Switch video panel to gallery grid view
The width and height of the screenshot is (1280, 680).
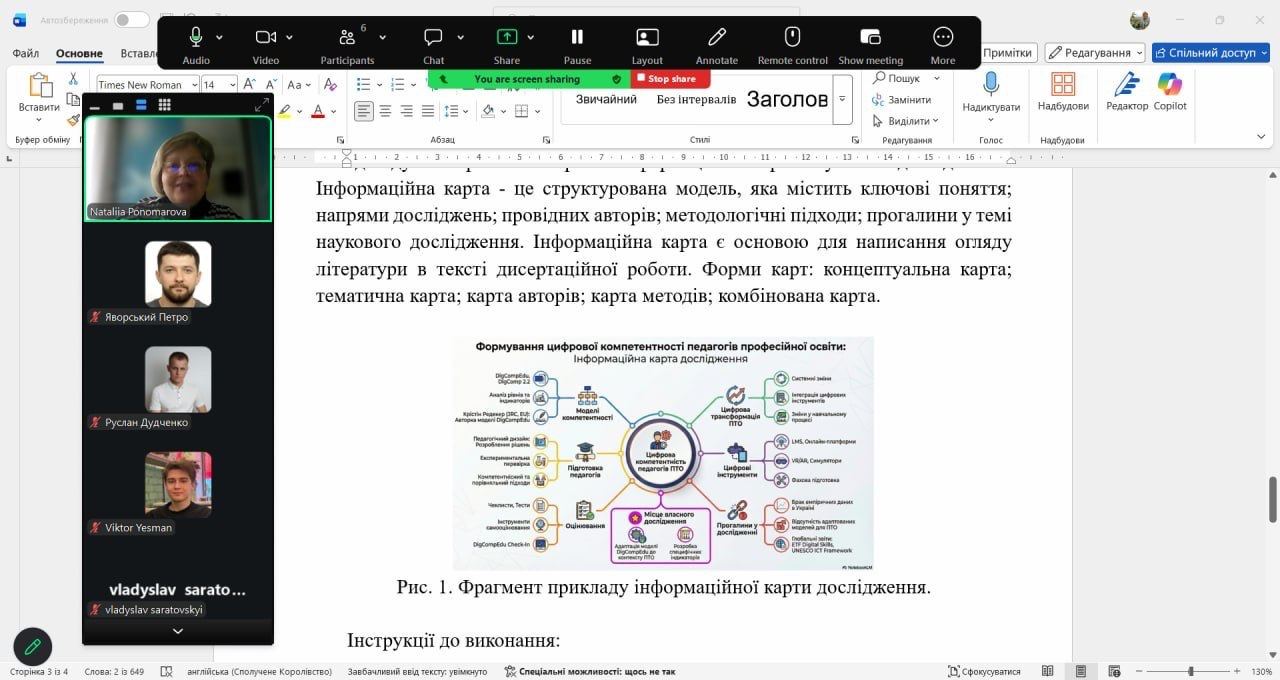(164, 105)
